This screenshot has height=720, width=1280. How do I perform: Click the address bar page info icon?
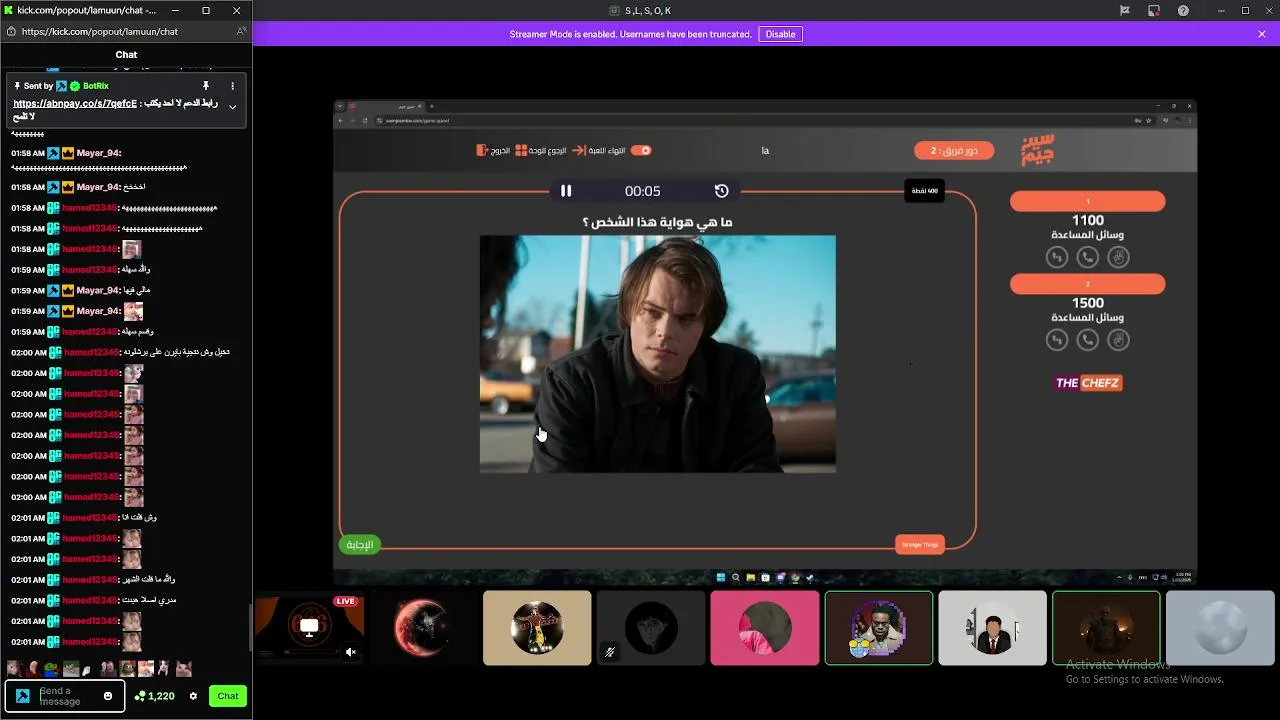tap(11, 32)
